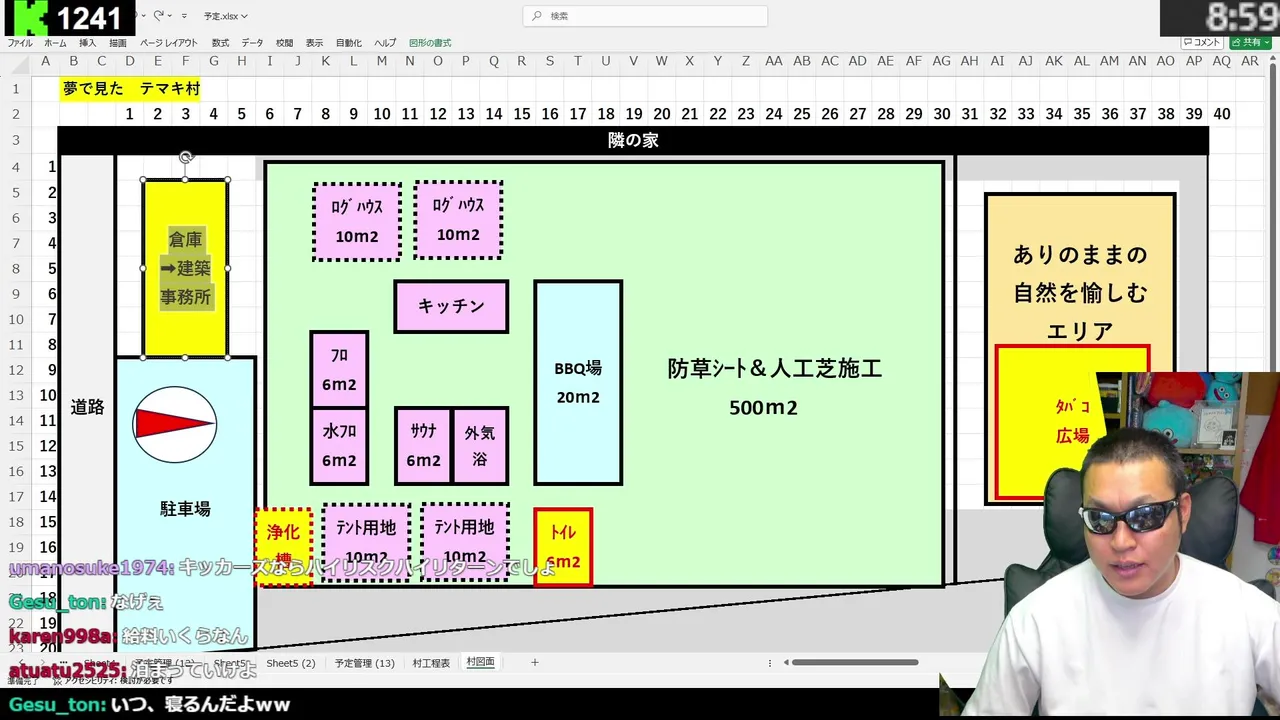Open the Quick Access Toolbar customize dropdown
The width and height of the screenshot is (1280, 720).
[186, 16]
